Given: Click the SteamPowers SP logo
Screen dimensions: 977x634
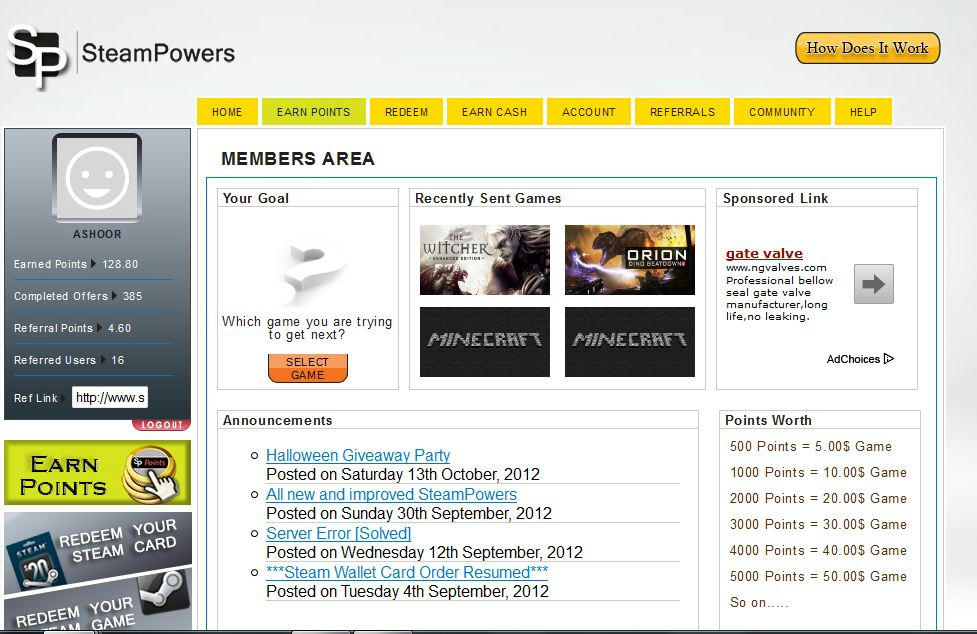Looking at the screenshot, I should (x=37, y=56).
